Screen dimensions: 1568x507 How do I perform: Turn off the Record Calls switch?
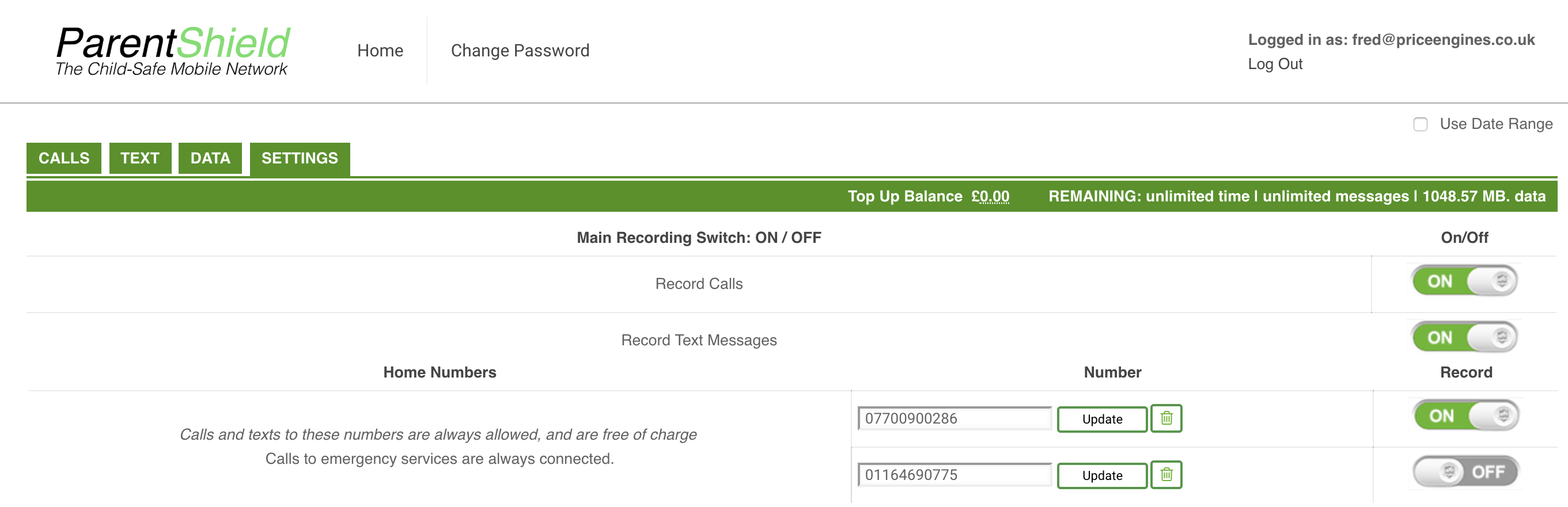1464,281
